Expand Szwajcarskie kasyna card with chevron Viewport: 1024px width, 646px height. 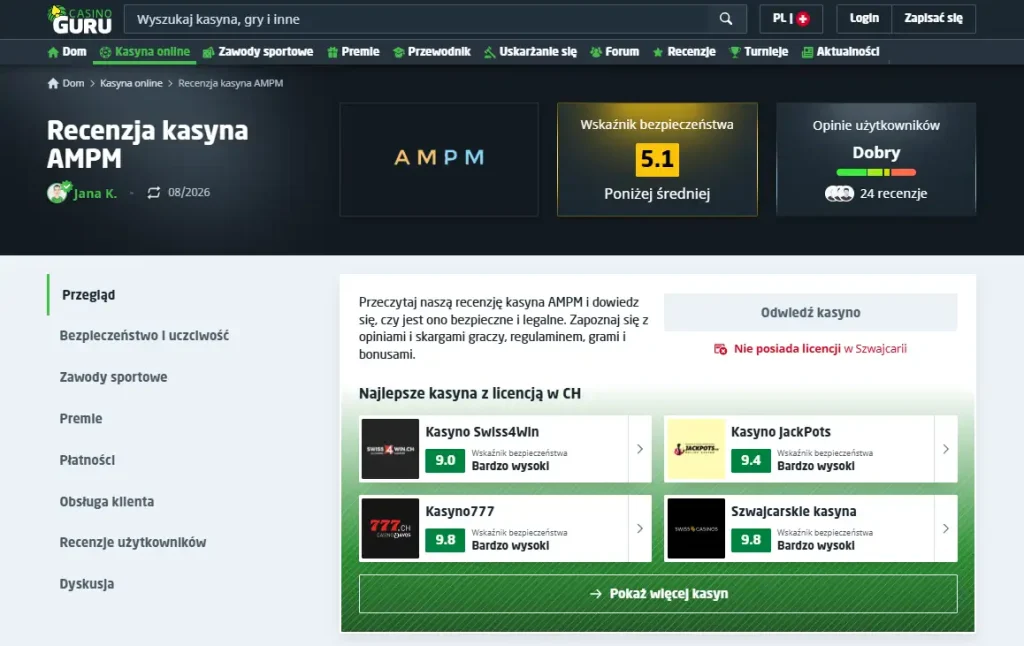(x=946, y=528)
